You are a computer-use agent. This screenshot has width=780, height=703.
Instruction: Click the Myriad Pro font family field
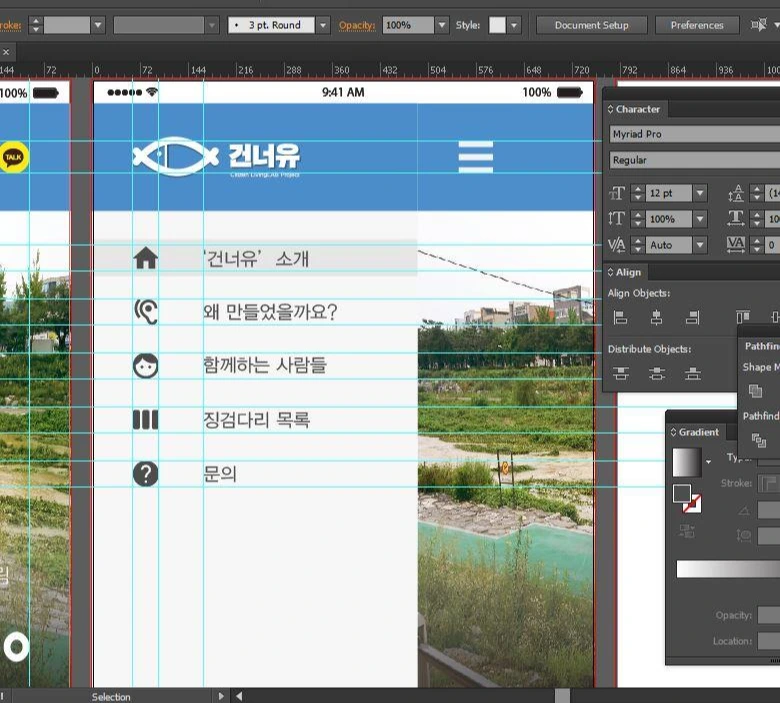pyautogui.click(x=694, y=134)
